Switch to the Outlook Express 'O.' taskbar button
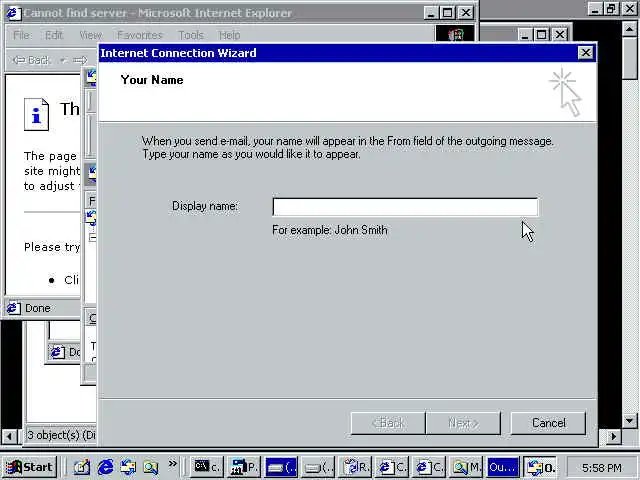This screenshot has height=480, width=640. click(540, 467)
